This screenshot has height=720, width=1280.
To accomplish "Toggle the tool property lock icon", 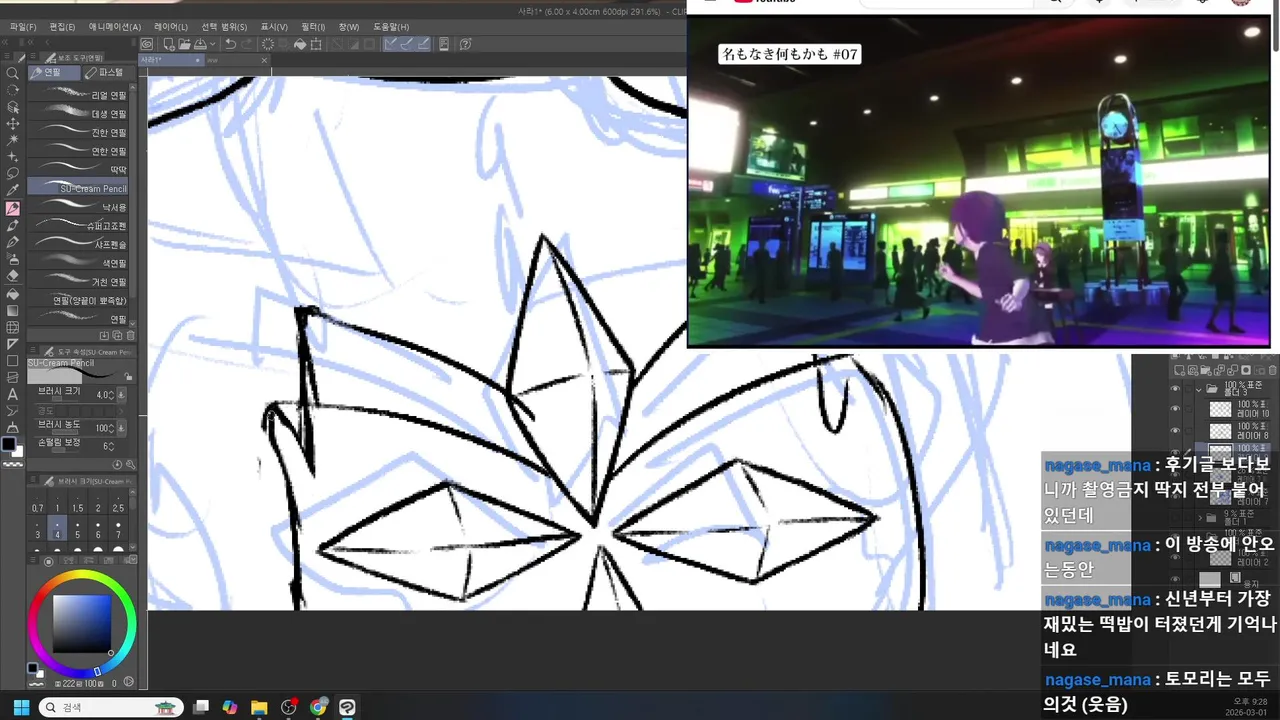I will (x=129, y=377).
